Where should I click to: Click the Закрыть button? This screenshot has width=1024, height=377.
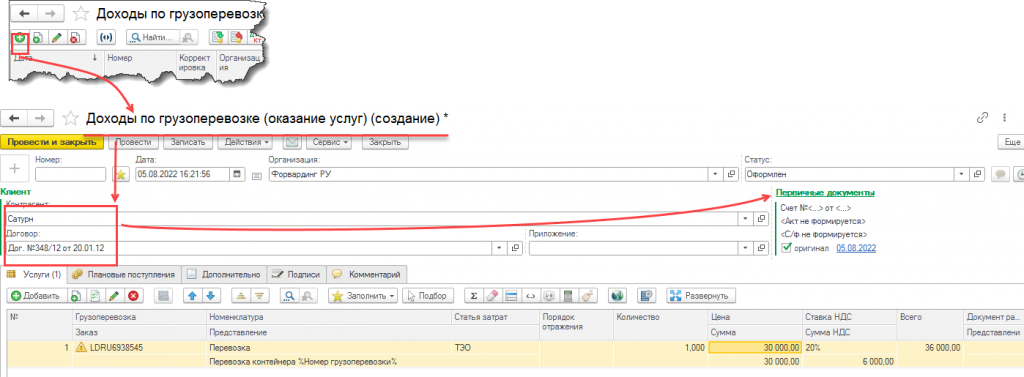click(x=385, y=142)
